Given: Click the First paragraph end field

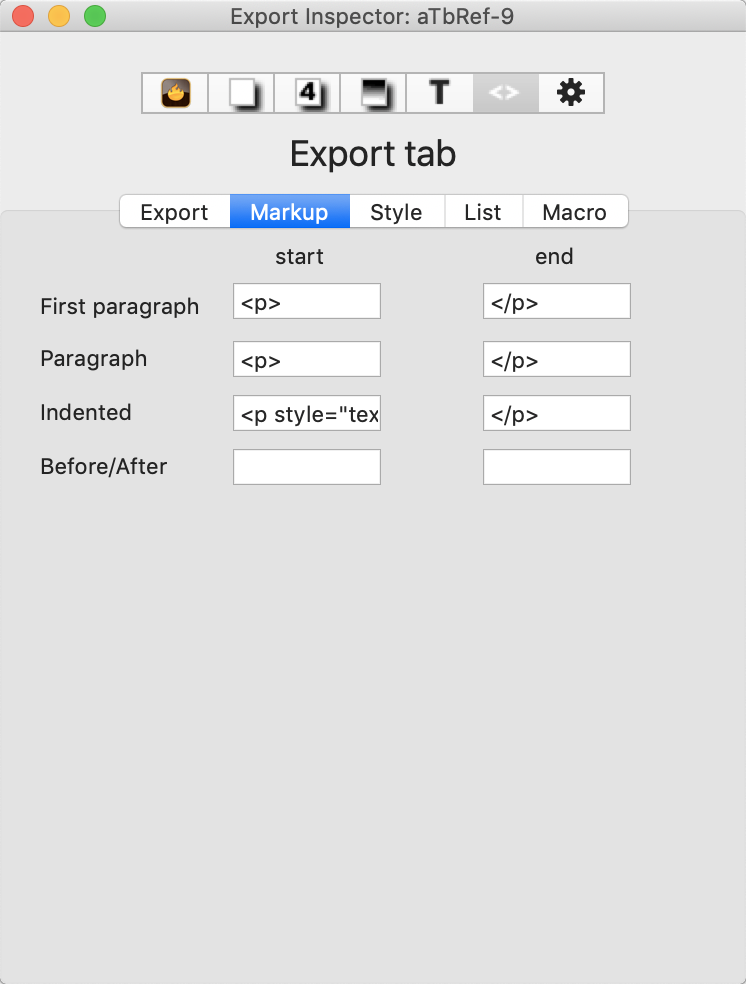Looking at the screenshot, I should tap(556, 301).
